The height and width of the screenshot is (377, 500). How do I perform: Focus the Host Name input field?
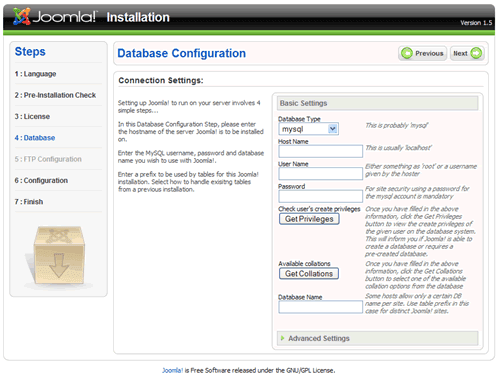coord(321,151)
